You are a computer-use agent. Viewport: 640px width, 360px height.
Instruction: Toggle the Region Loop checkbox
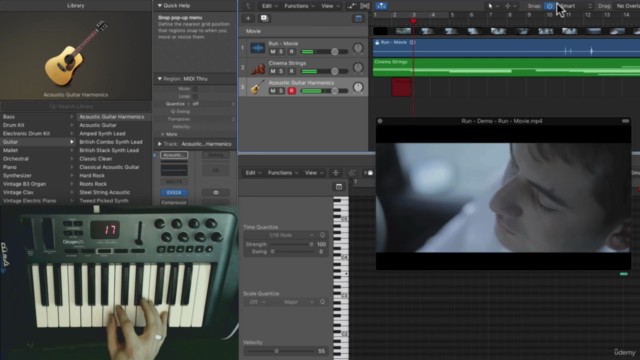pos(195,96)
